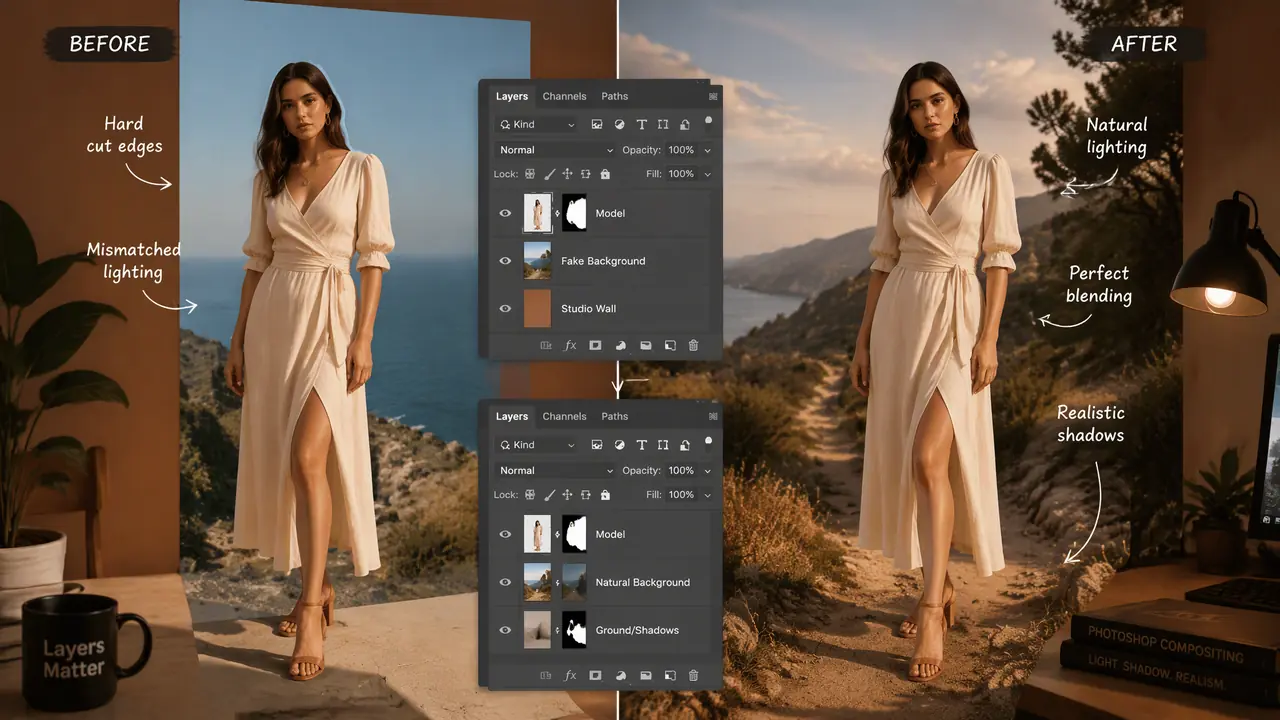This screenshot has height=720, width=1280.
Task: Create a new group in the bottom Layers panel
Action: (645, 676)
